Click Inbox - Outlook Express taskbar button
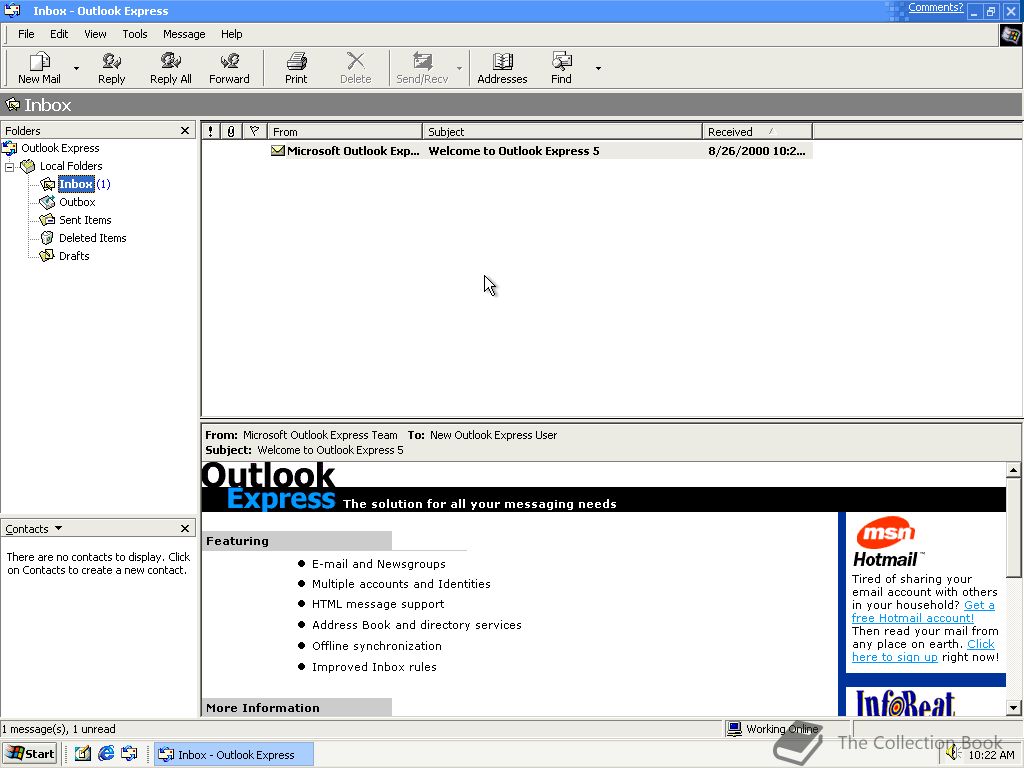Image resolution: width=1024 pixels, height=768 pixels. [x=234, y=754]
